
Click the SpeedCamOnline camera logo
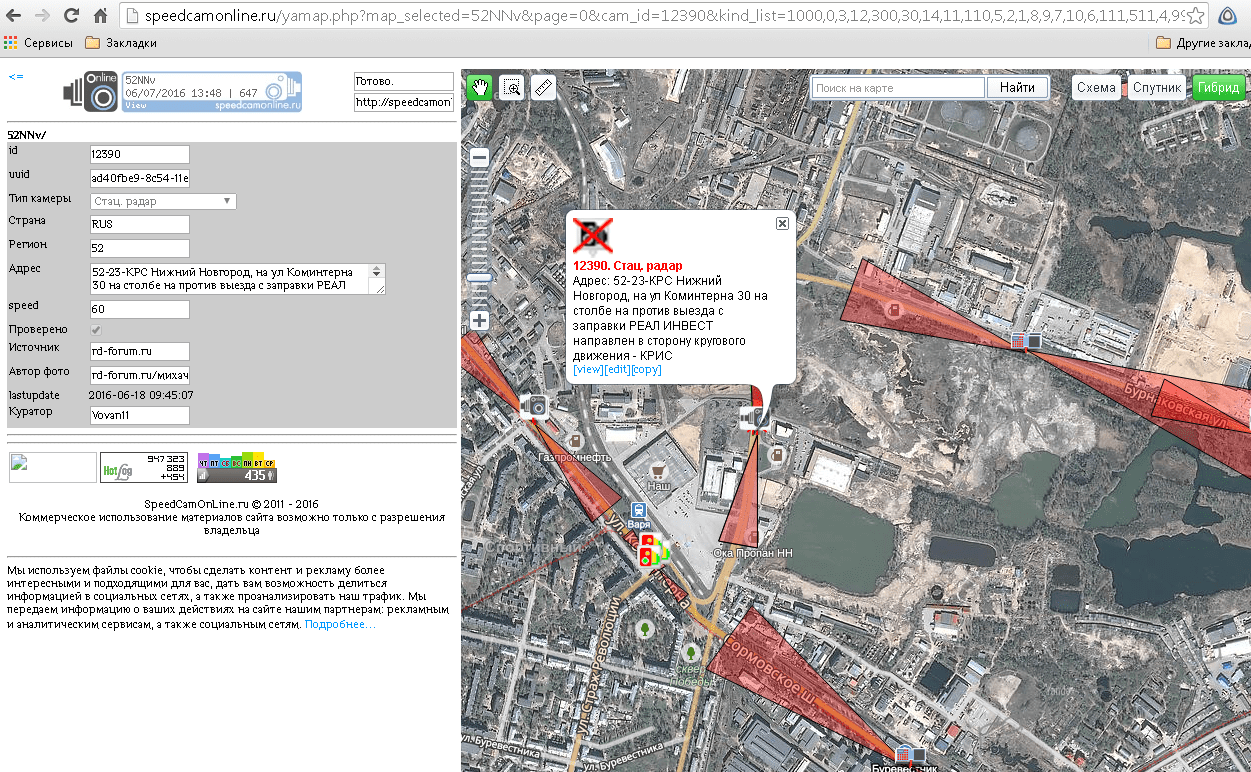point(90,91)
